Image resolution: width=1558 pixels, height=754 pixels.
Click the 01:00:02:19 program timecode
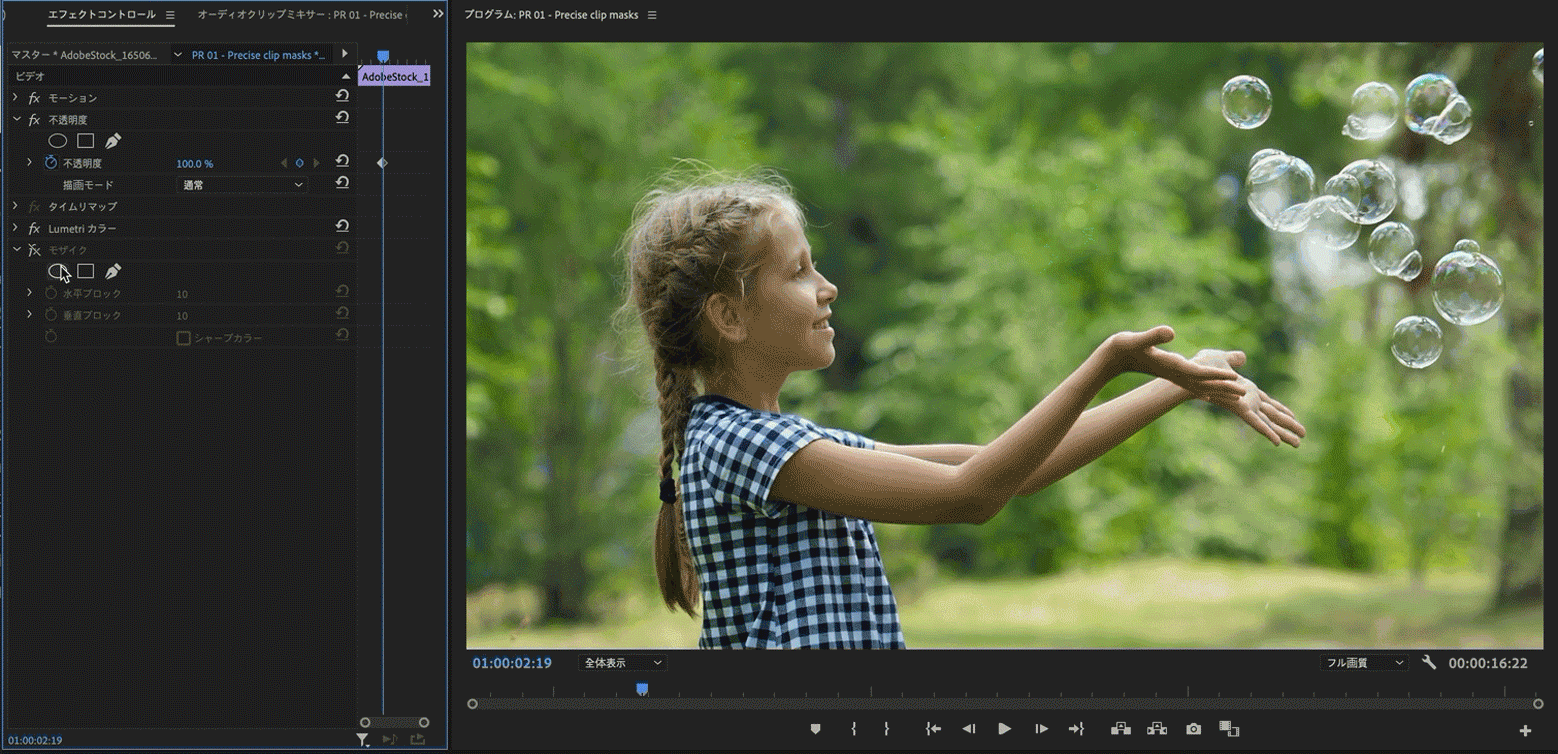coord(512,663)
